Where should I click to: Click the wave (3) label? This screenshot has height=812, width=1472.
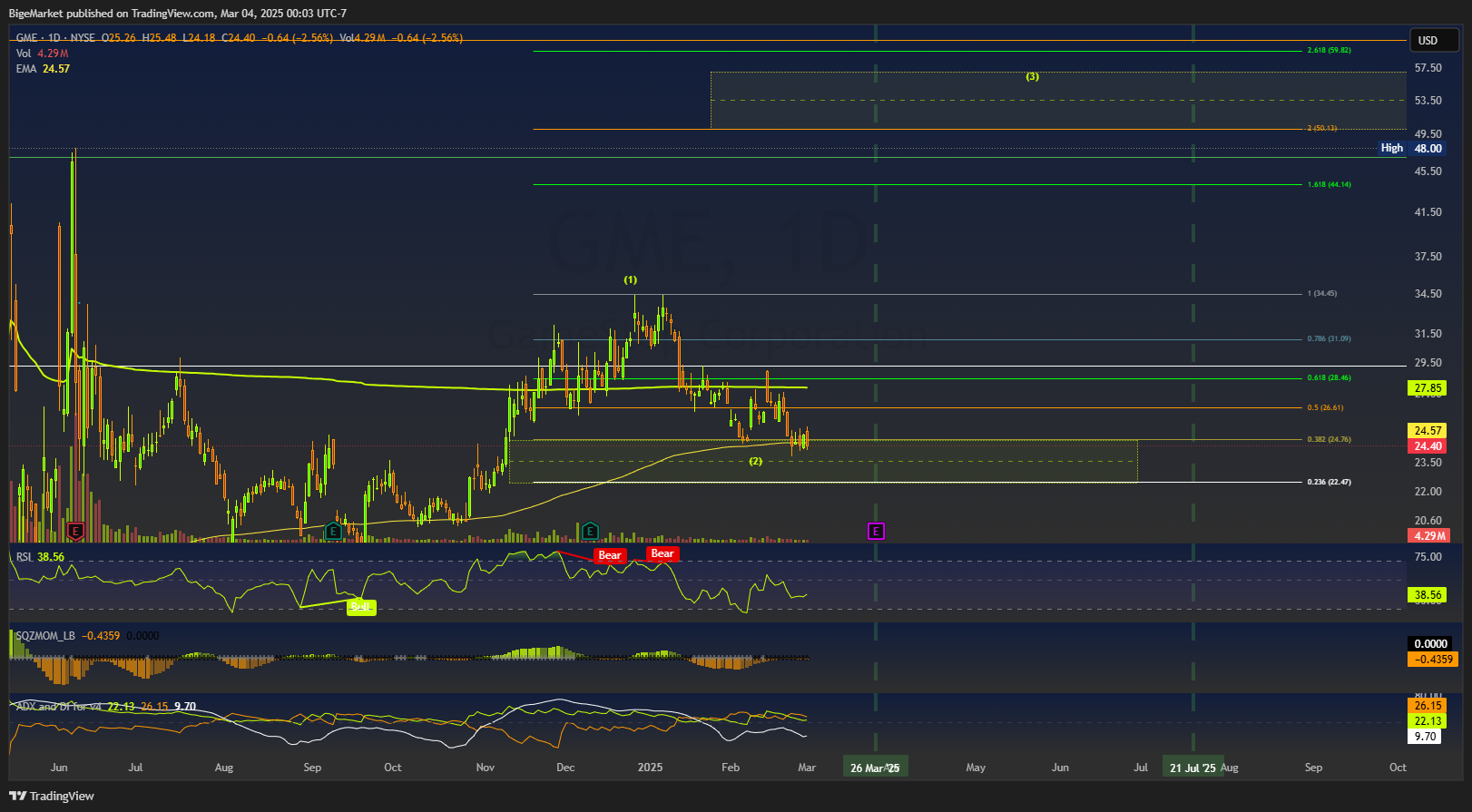[x=1032, y=76]
